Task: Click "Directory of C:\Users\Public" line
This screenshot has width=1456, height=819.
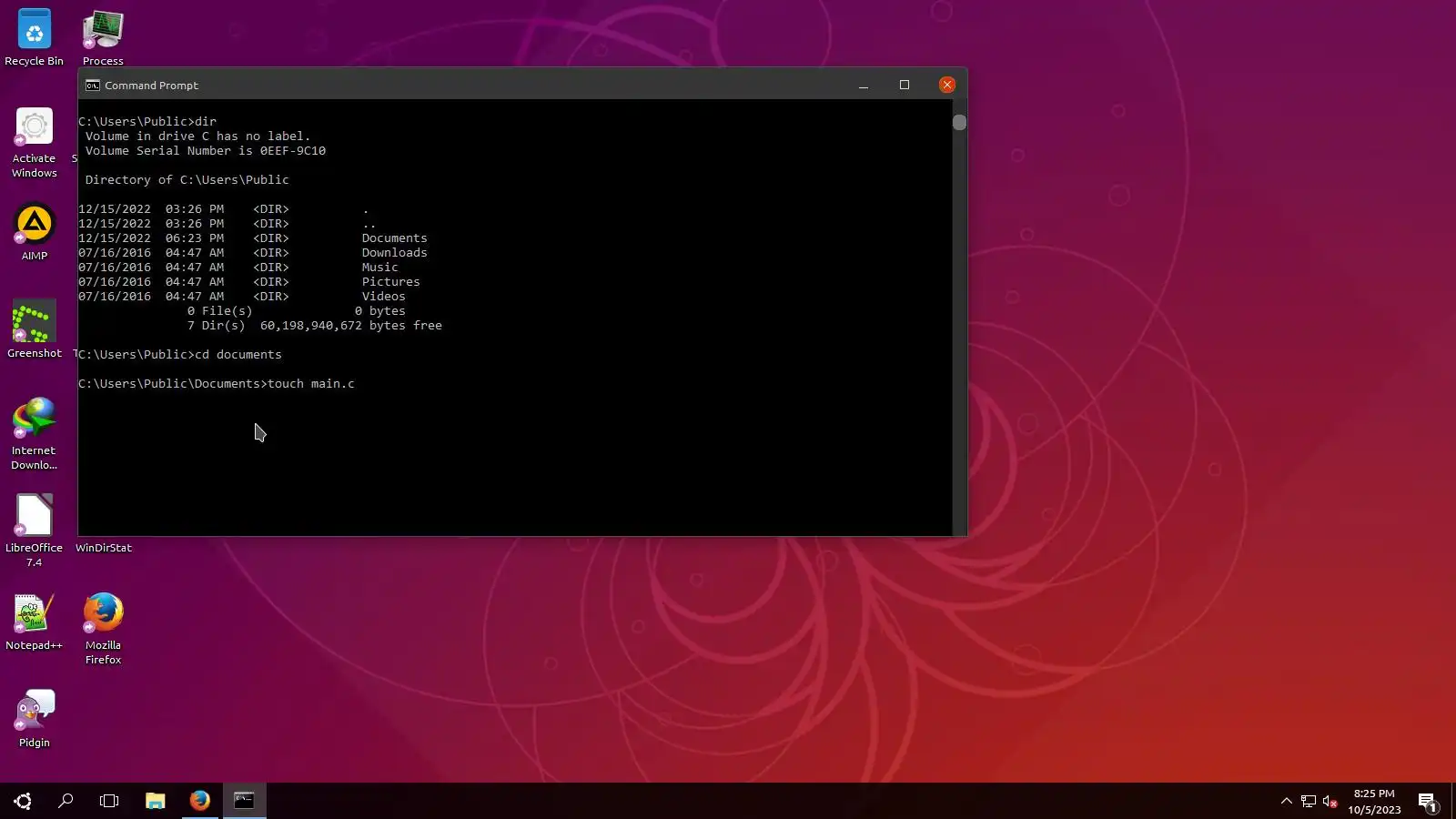Action: [187, 180]
